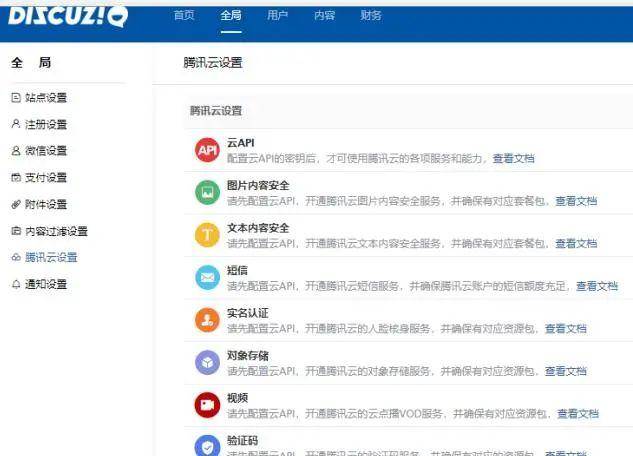Select 内容过滤设置 in the sidebar

click(56, 231)
